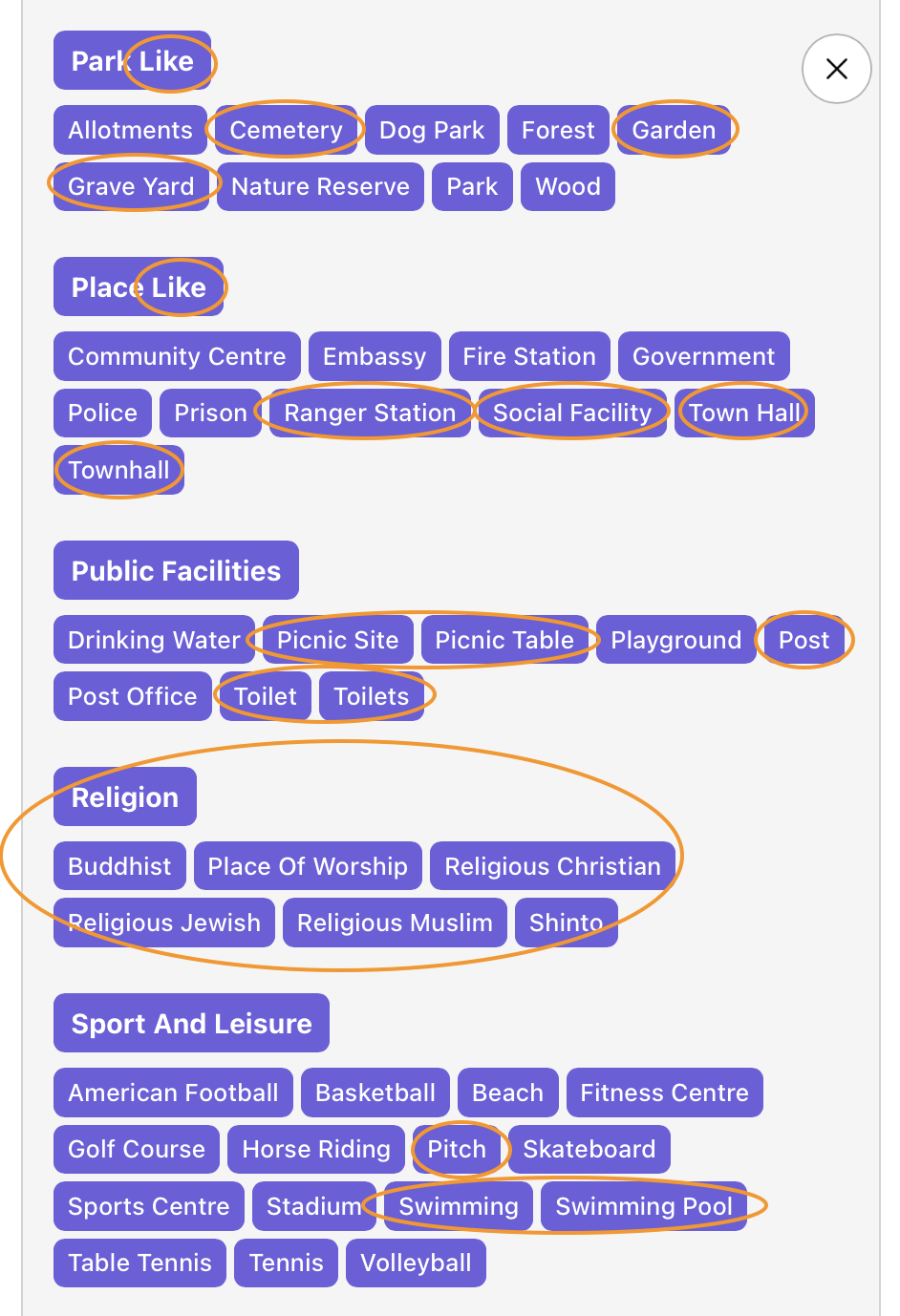Image resolution: width=900 pixels, height=1316 pixels.
Task: Toggle the Grave Yard tag
Action: [x=129, y=186]
